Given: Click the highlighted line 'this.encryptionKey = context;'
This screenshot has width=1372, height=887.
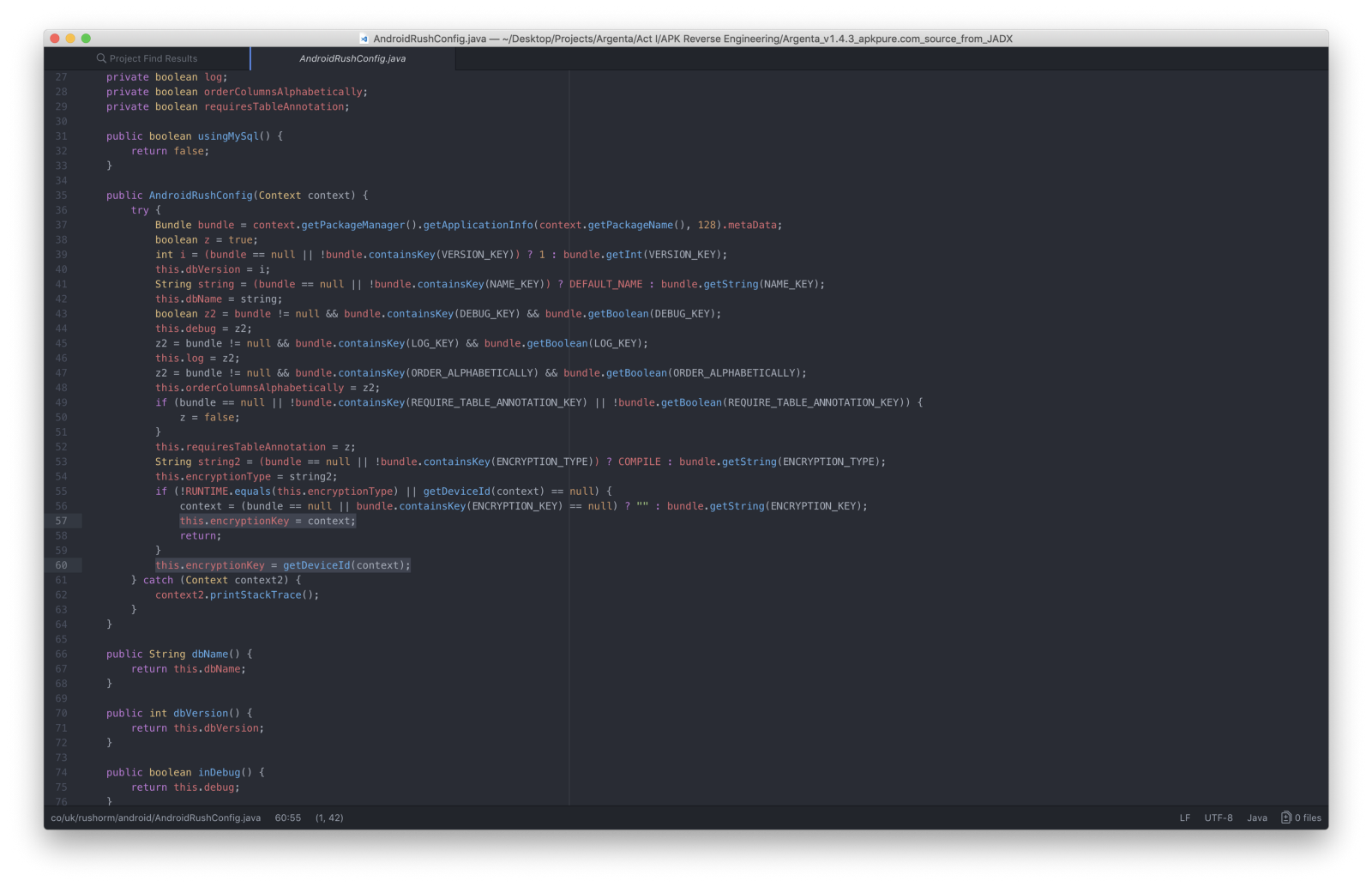Looking at the screenshot, I should coord(268,521).
